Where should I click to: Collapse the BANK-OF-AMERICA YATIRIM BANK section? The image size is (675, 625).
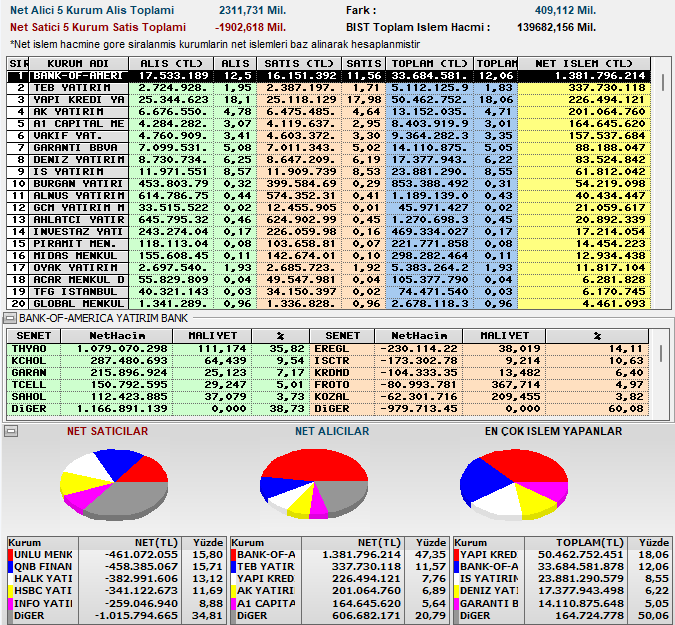pyautogui.click(x=9, y=319)
